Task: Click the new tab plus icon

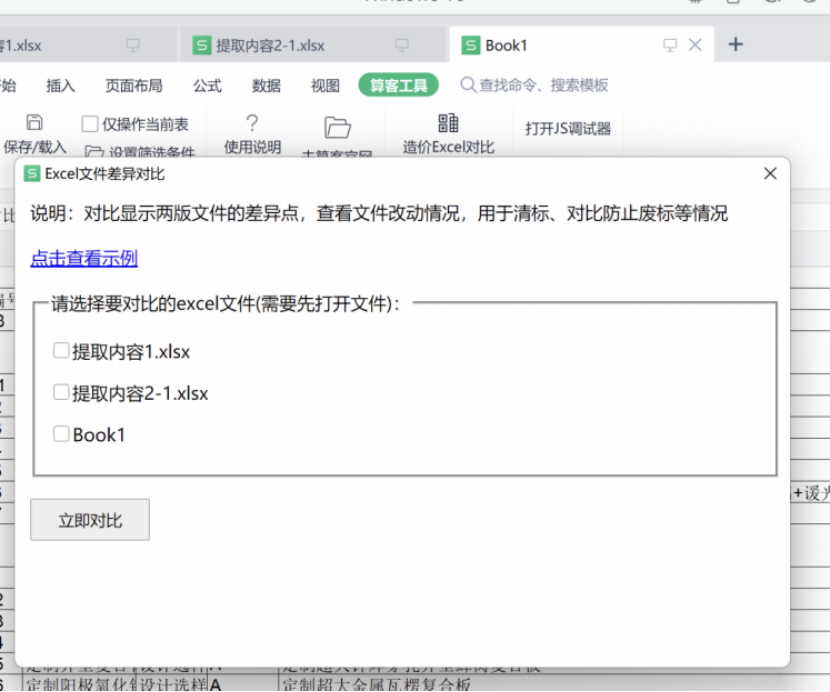Action: [x=735, y=45]
